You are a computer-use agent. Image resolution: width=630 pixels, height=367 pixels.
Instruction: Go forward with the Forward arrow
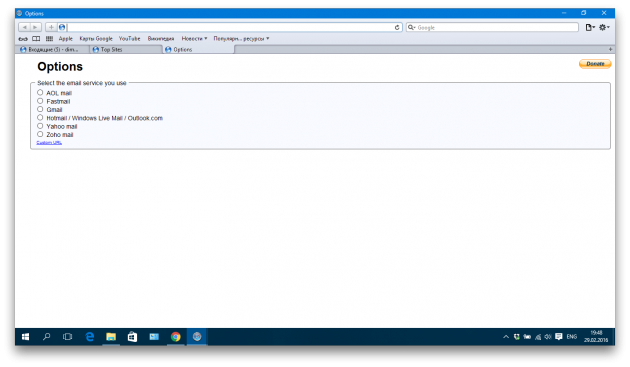tap(36, 27)
